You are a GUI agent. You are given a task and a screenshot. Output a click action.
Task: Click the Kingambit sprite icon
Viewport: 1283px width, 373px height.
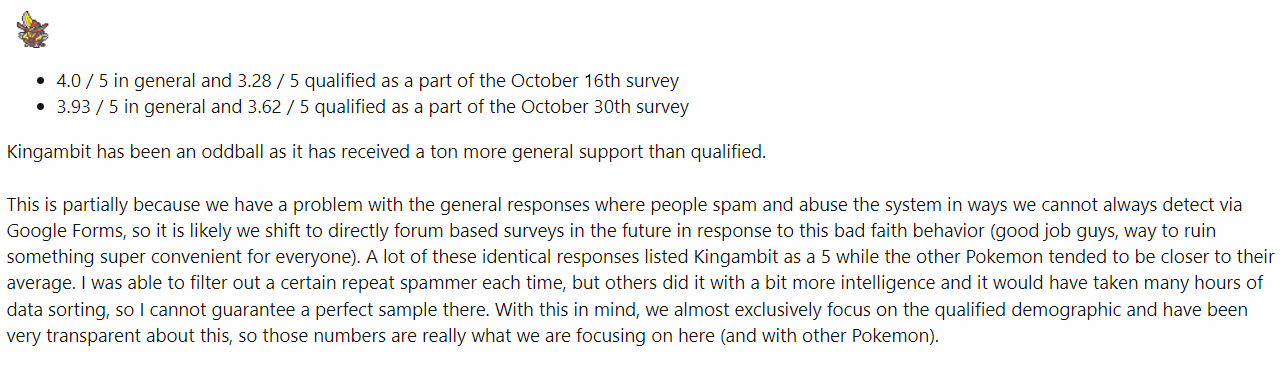31,32
